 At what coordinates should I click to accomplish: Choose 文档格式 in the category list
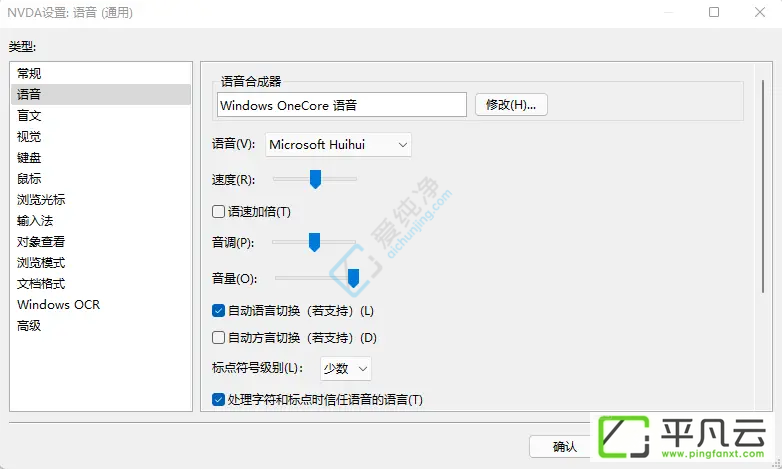tap(101, 283)
